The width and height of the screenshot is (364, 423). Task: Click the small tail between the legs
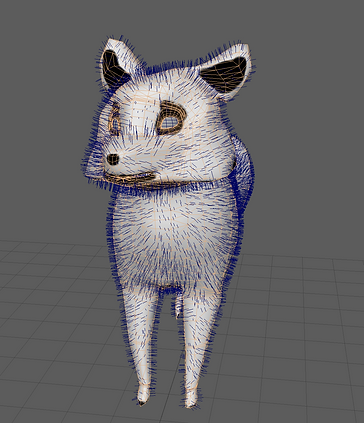click(178, 306)
